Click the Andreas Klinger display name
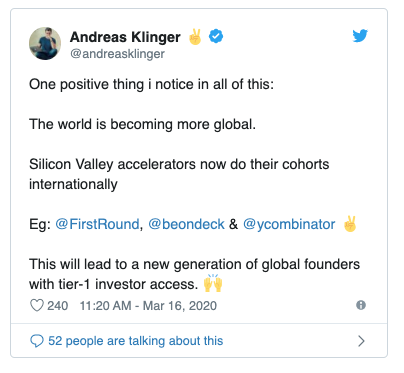Image resolution: width=404 pixels, height=373 pixels. coord(125,37)
